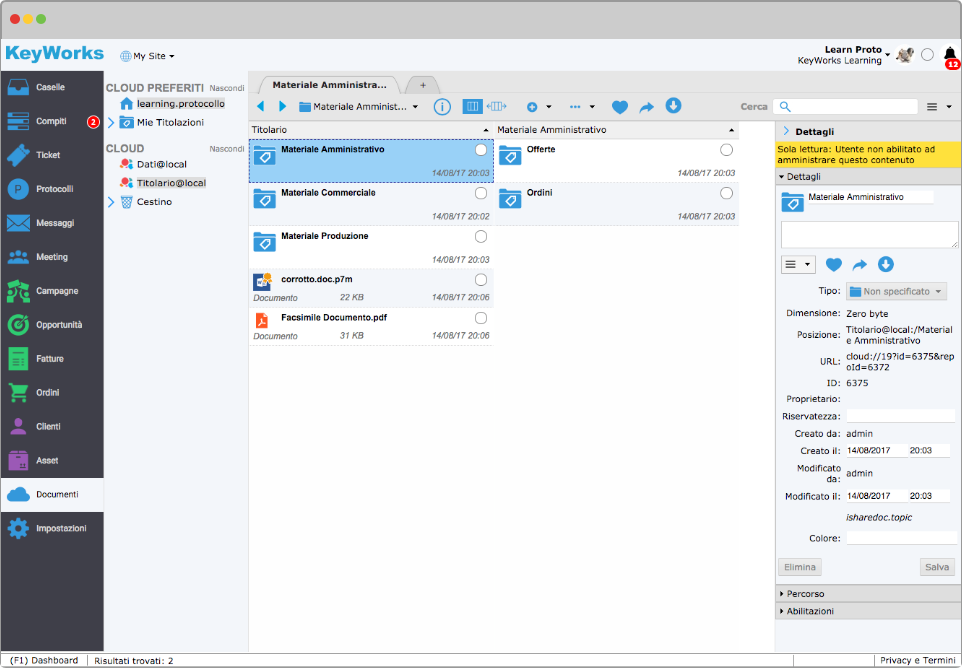The width and height of the screenshot is (962, 668).
Task: Switch to the Materiale Amministra... tab
Action: pyautogui.click(x=329, y=85)
